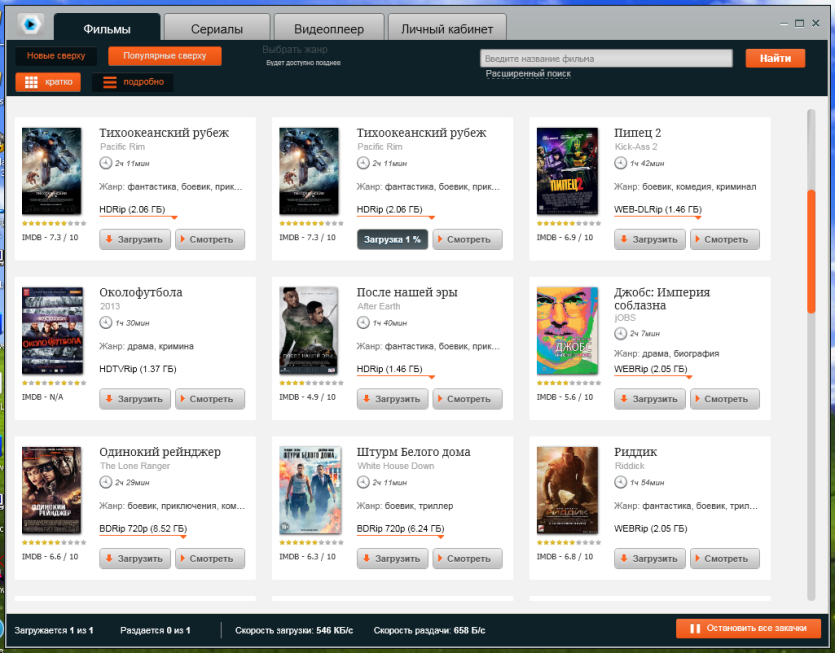The height and width of the screenshot is (653, 835).
Task: Open the После нашей эры poster
Action: click(309, 330)
